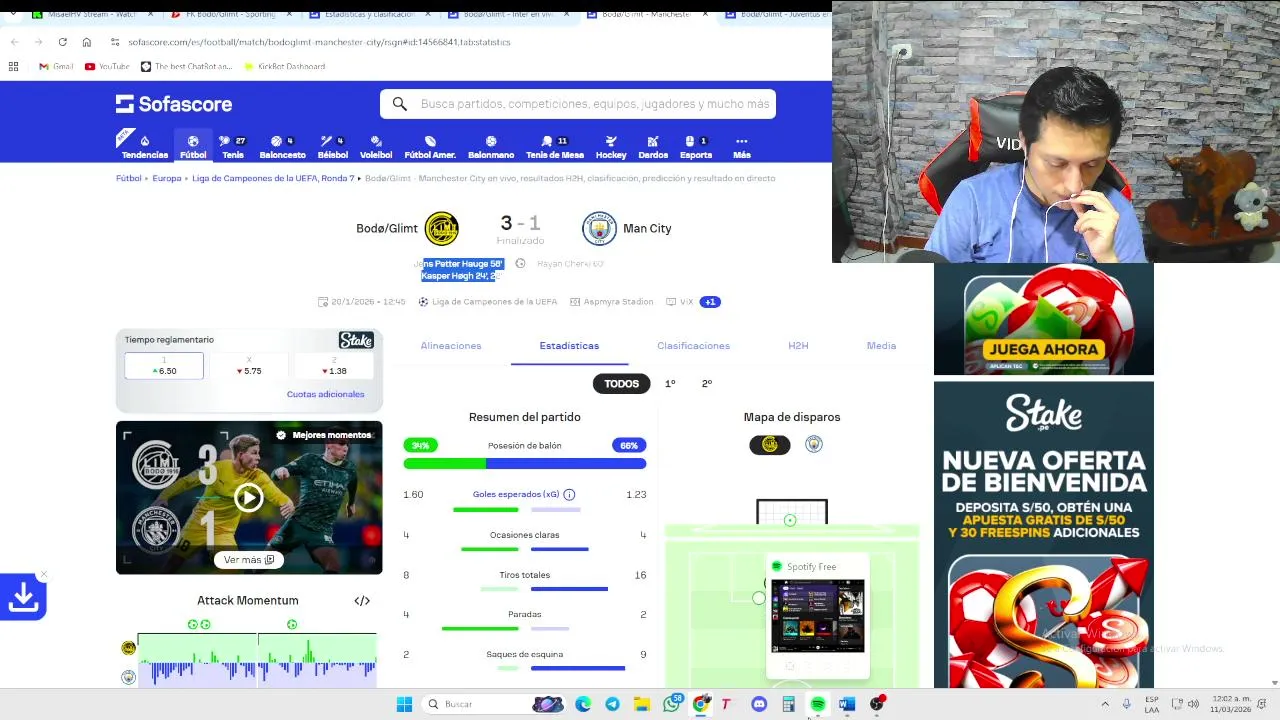This screenshot has height=720, width=1280.
Task: Click the browser address bar
Action: 465,42
